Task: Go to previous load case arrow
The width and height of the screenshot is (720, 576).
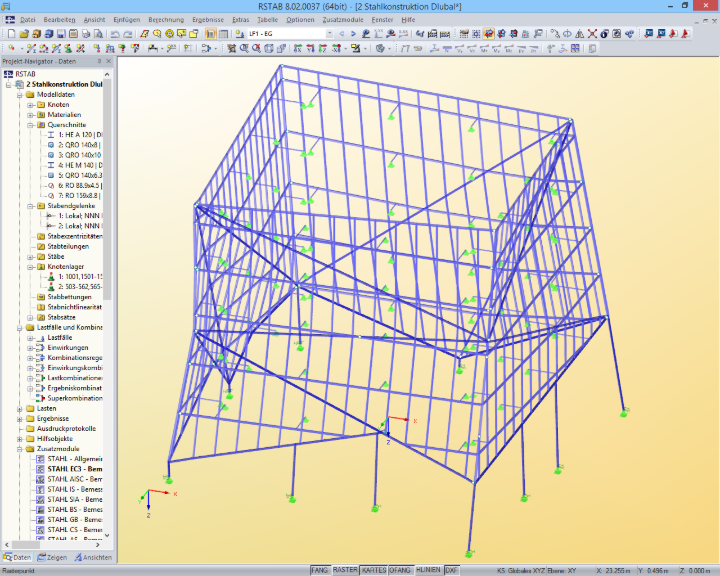Action: (x=341, y=34)
